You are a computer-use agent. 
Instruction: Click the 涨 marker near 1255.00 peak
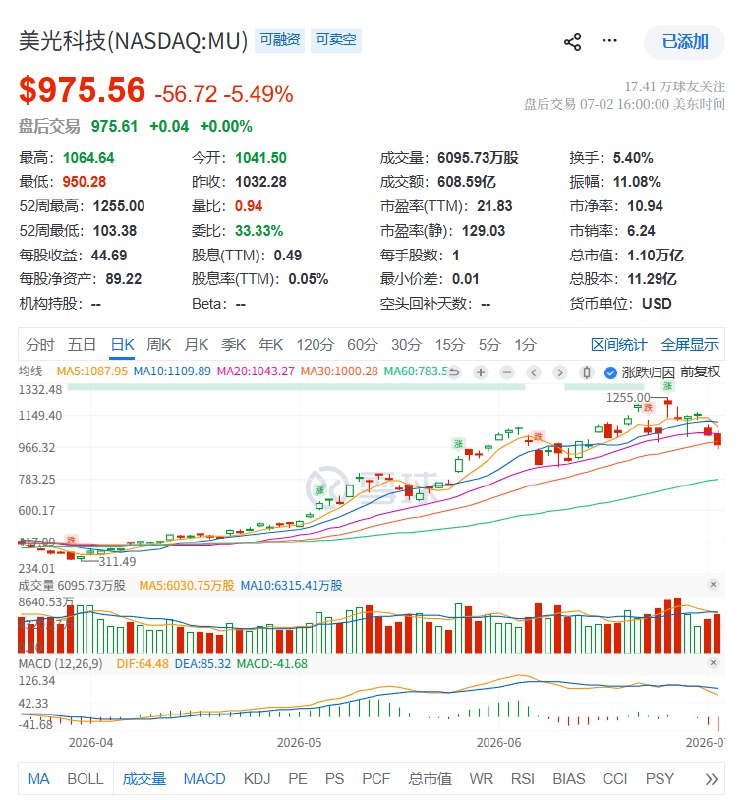pos(667,386)
